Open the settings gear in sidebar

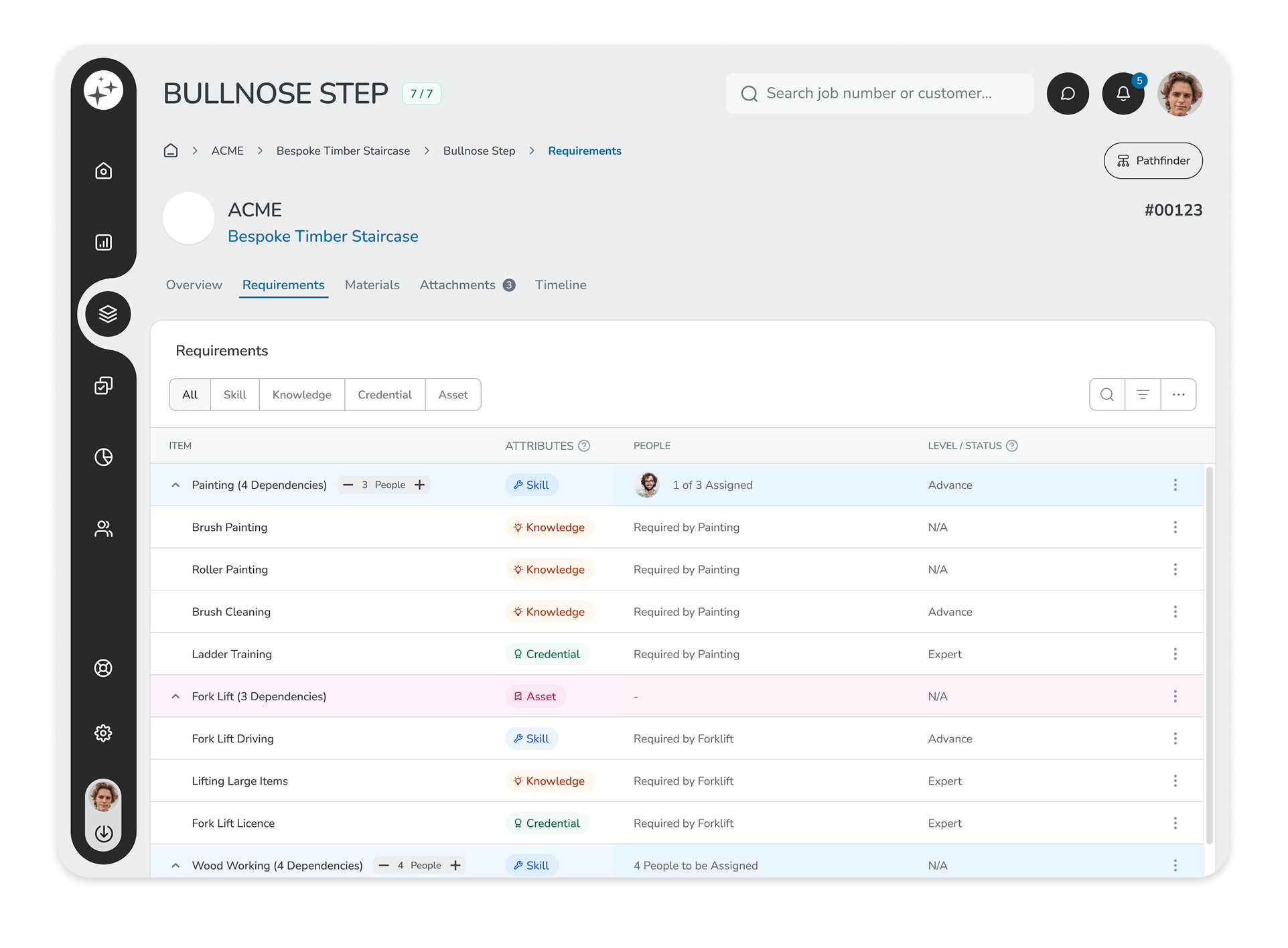click(103, 733)
